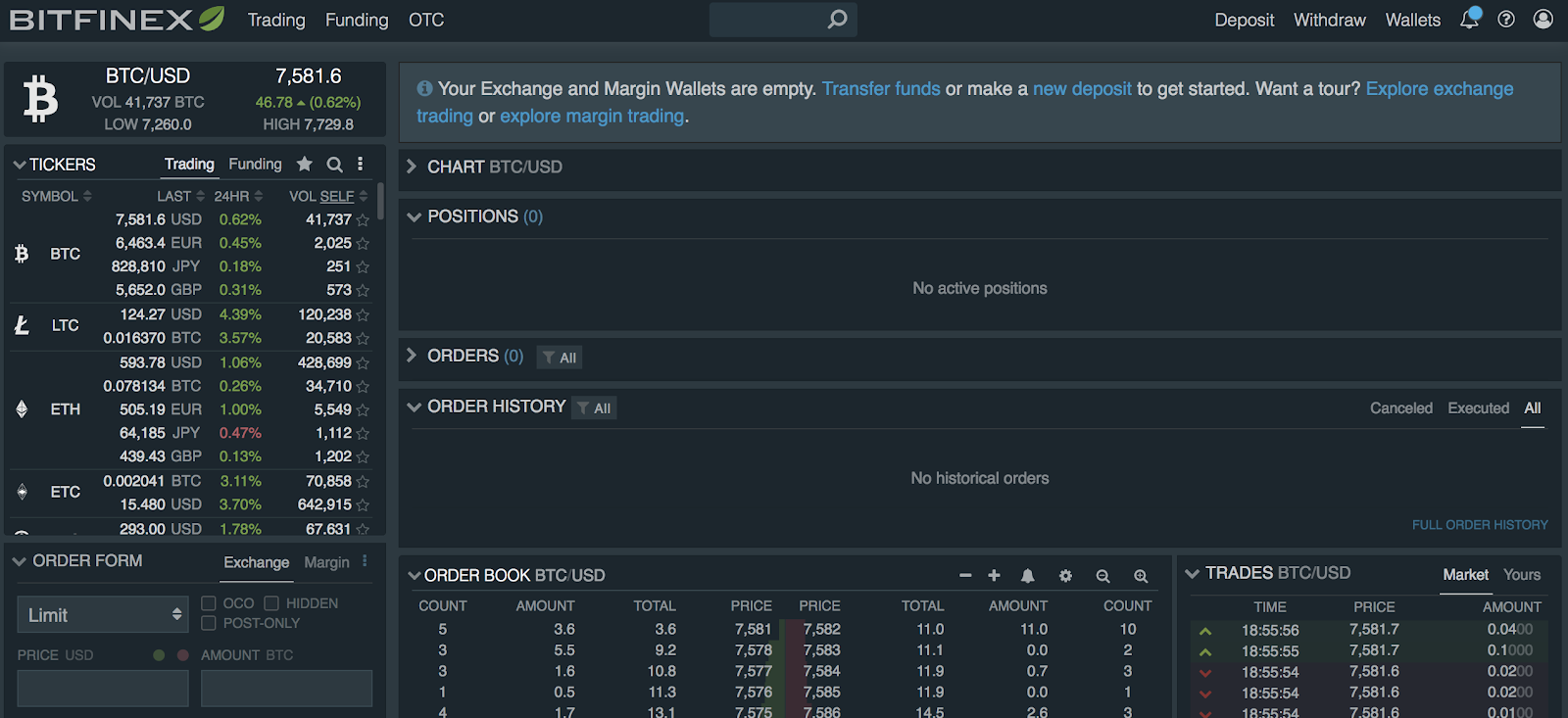This screenshot has height=718, width=1568.
Task: Favorite the ETH USD 428,699 row star
Action: [x=363, y=363]
